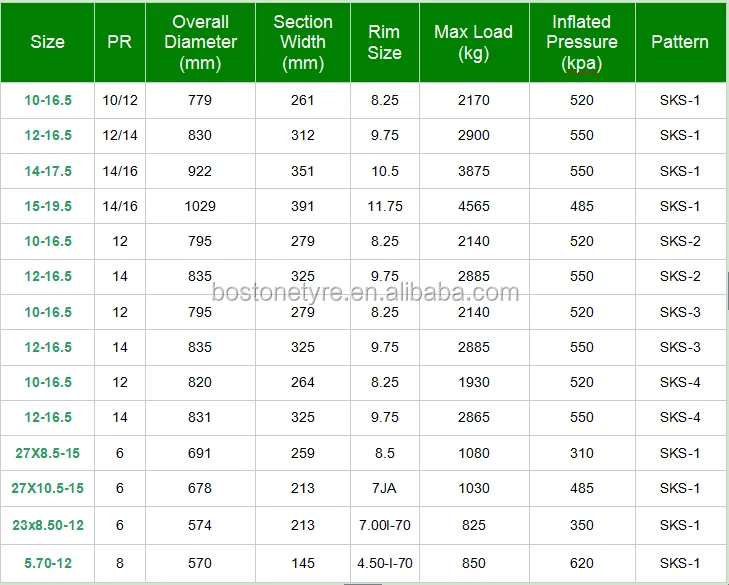The width and height of the screenshot is (729, 585).
Task: Select the 5.70-12 size entry
Action: click(x=48, y=562)
